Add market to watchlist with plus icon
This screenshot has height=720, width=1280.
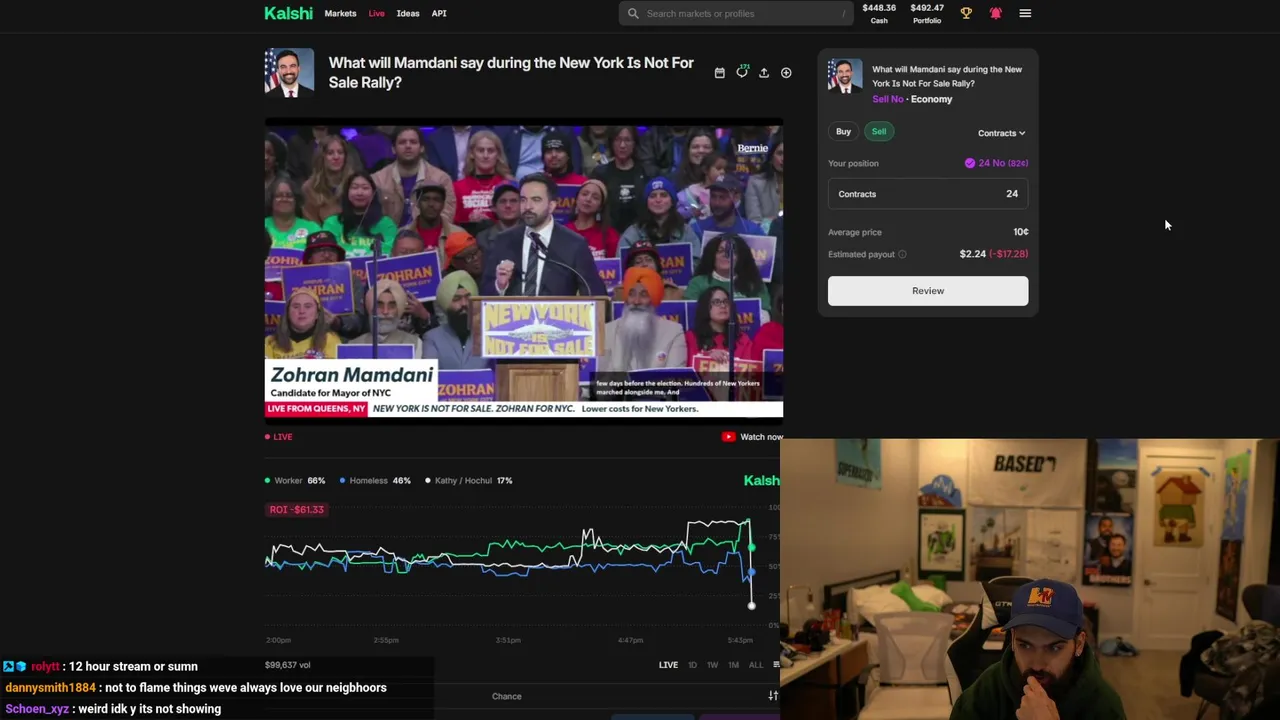(x=786, y=73)
